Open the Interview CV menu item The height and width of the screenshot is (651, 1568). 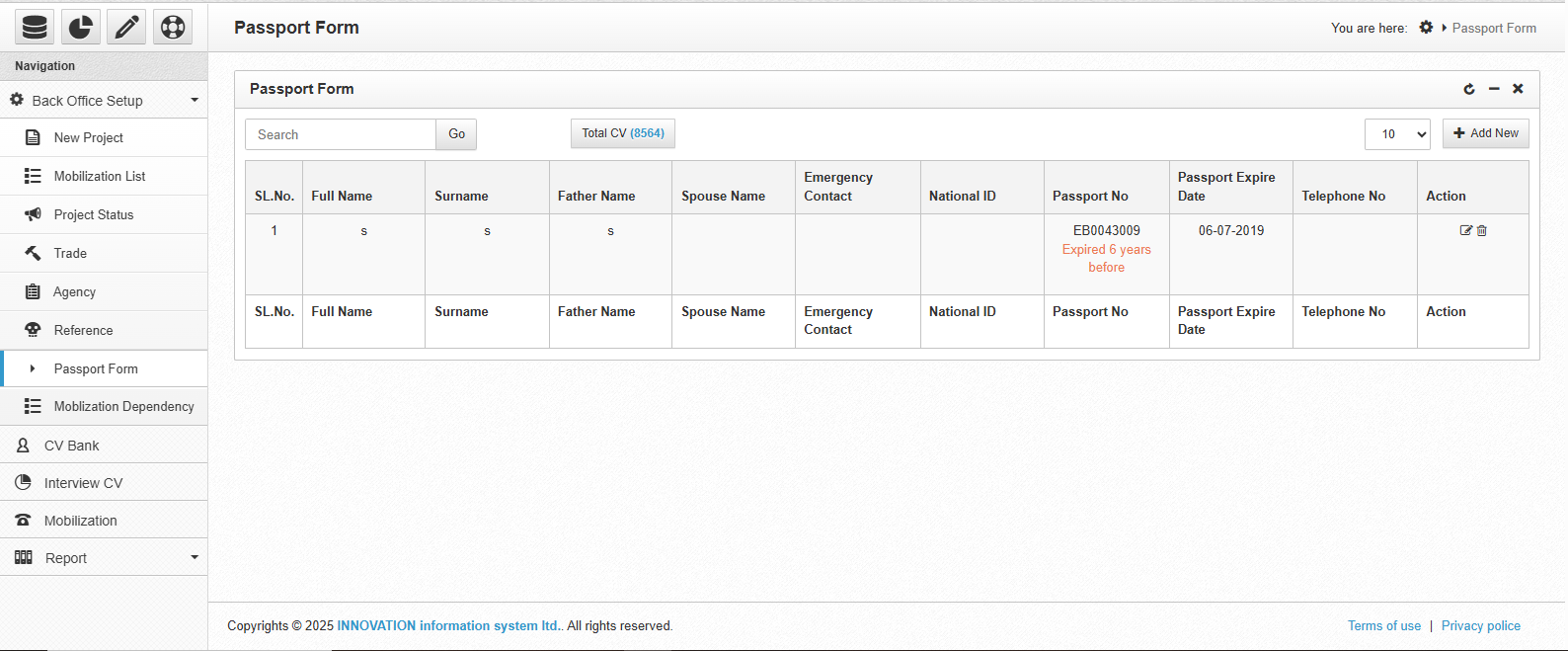point(84,483)
